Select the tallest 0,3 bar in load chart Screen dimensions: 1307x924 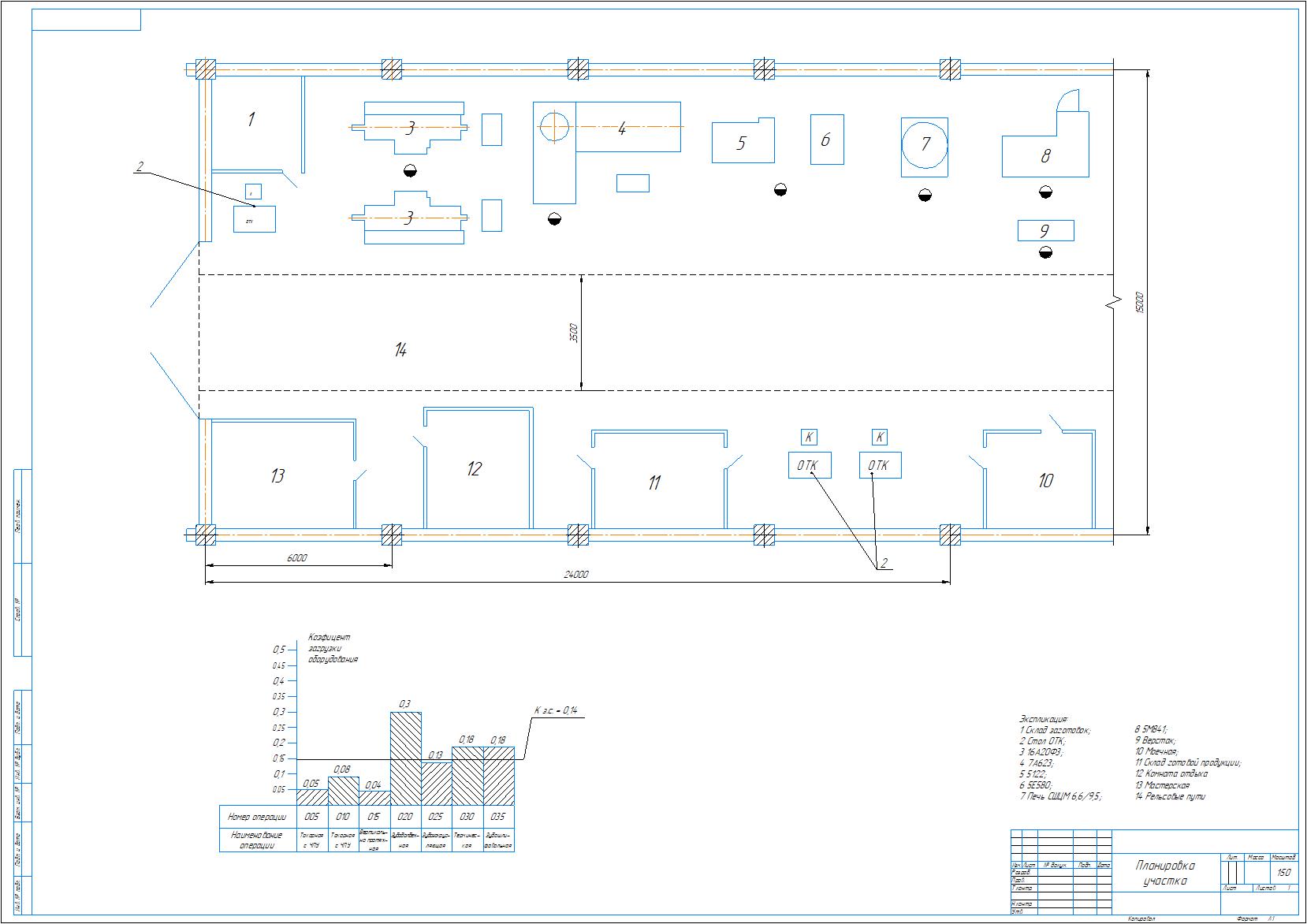coord(406,758)
